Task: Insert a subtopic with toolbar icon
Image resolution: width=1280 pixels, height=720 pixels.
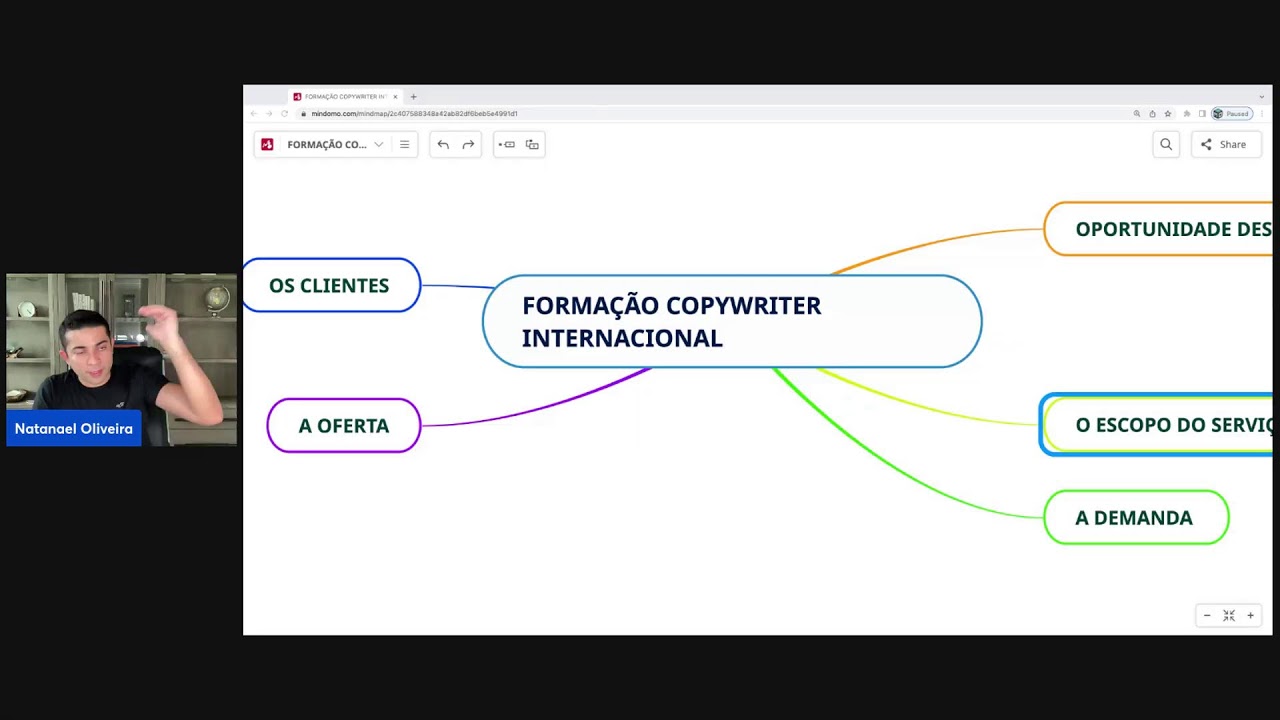Action: (x=532, y=145)
